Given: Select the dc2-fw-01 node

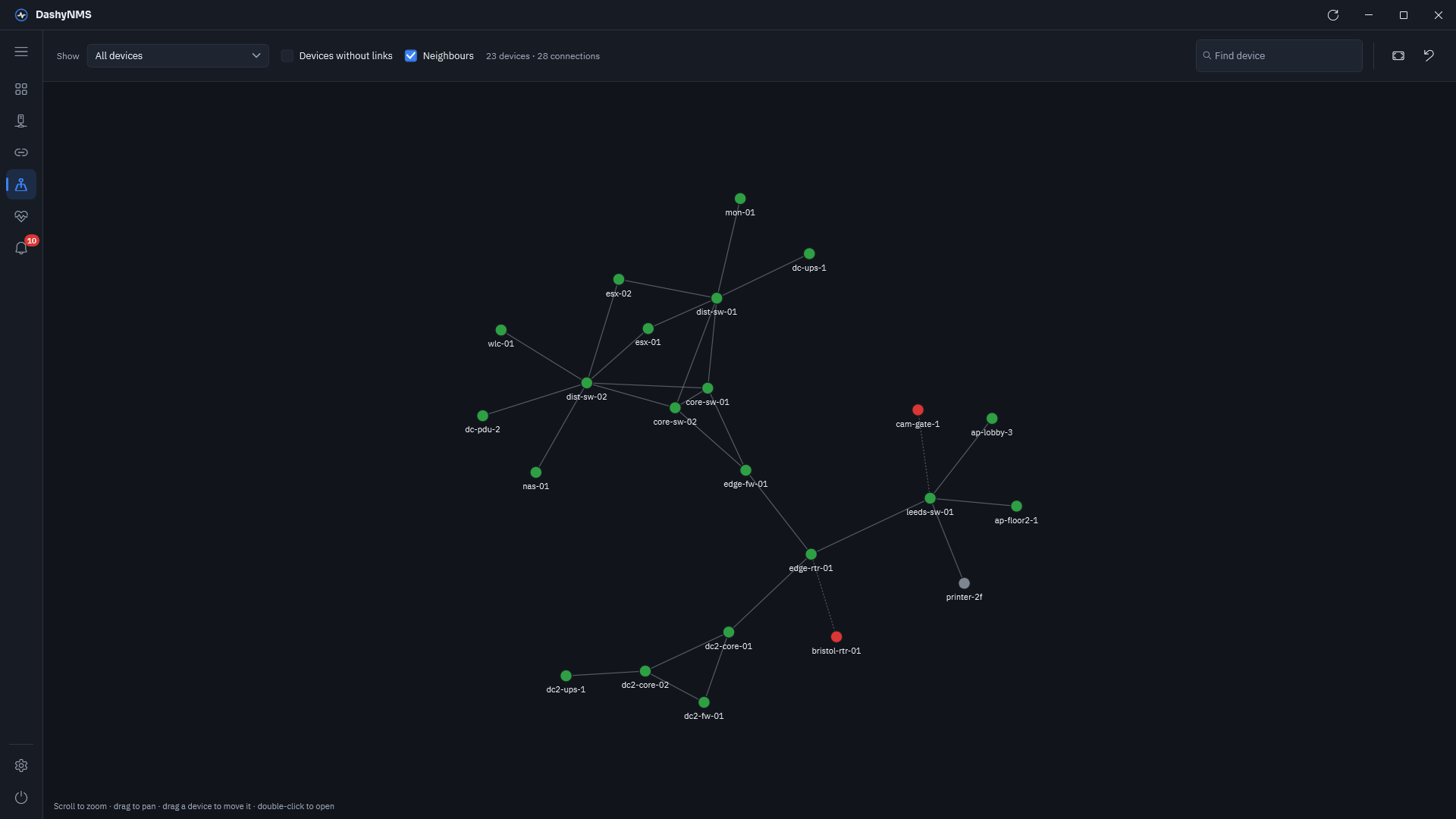Looking at the screenshot, I should click(x=704, y=702).
